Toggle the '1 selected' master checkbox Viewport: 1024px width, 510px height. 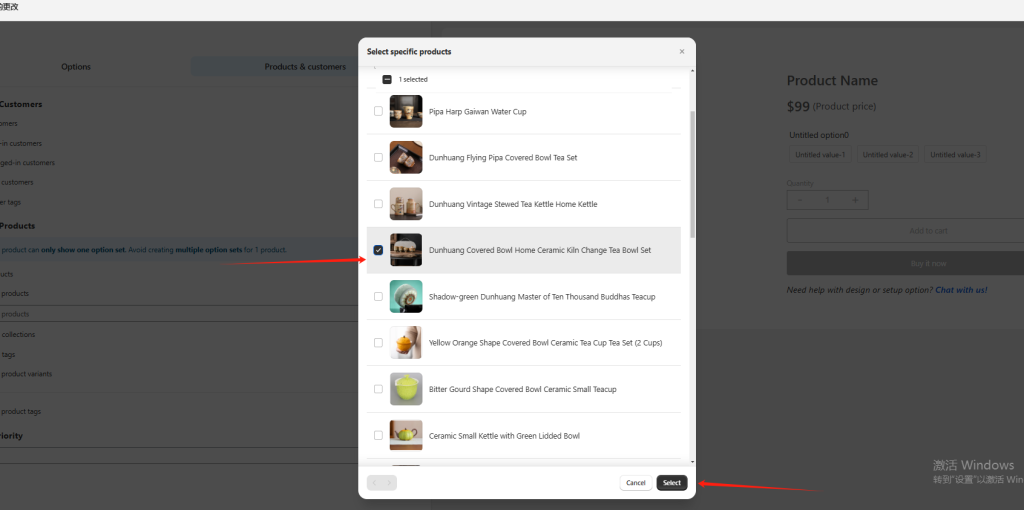coord(387,79)
